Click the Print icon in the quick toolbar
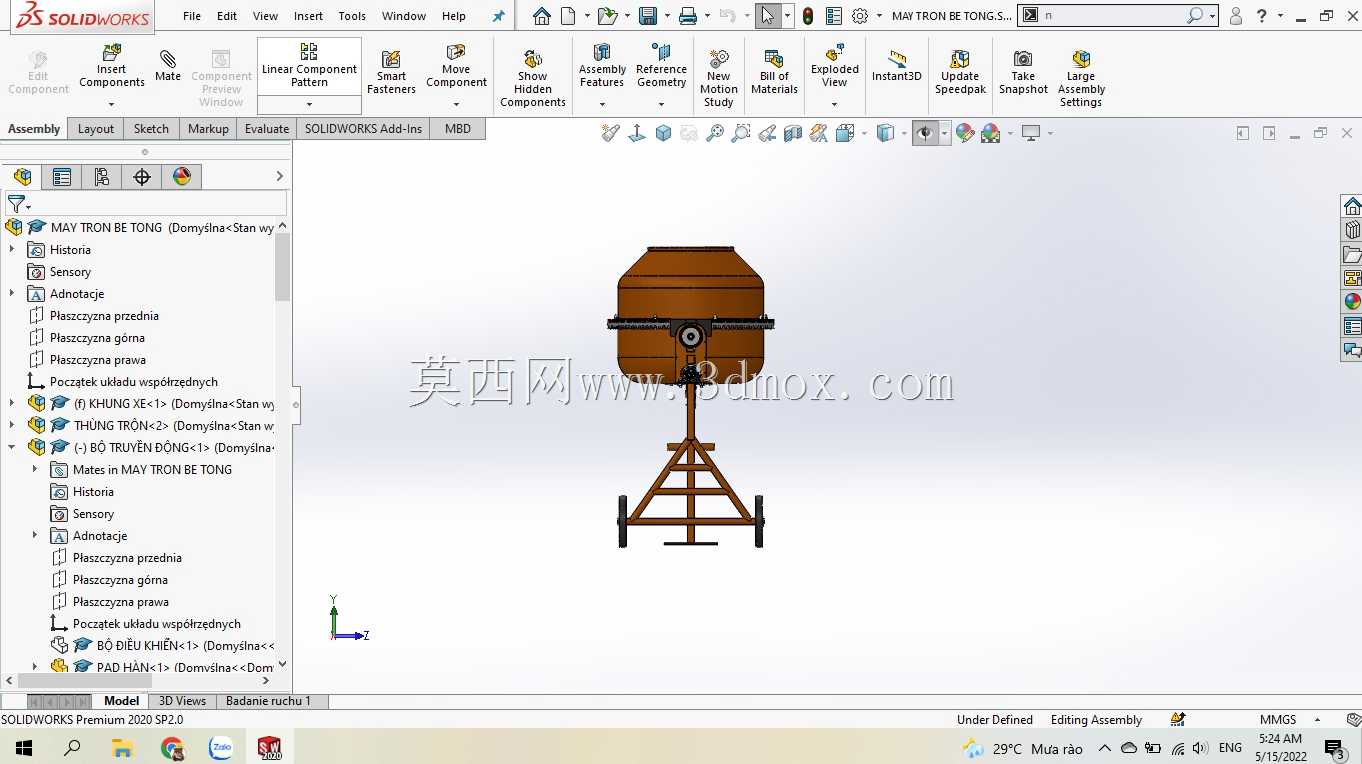This screenshot has height=764, width=1362. [x=687, y=16]
